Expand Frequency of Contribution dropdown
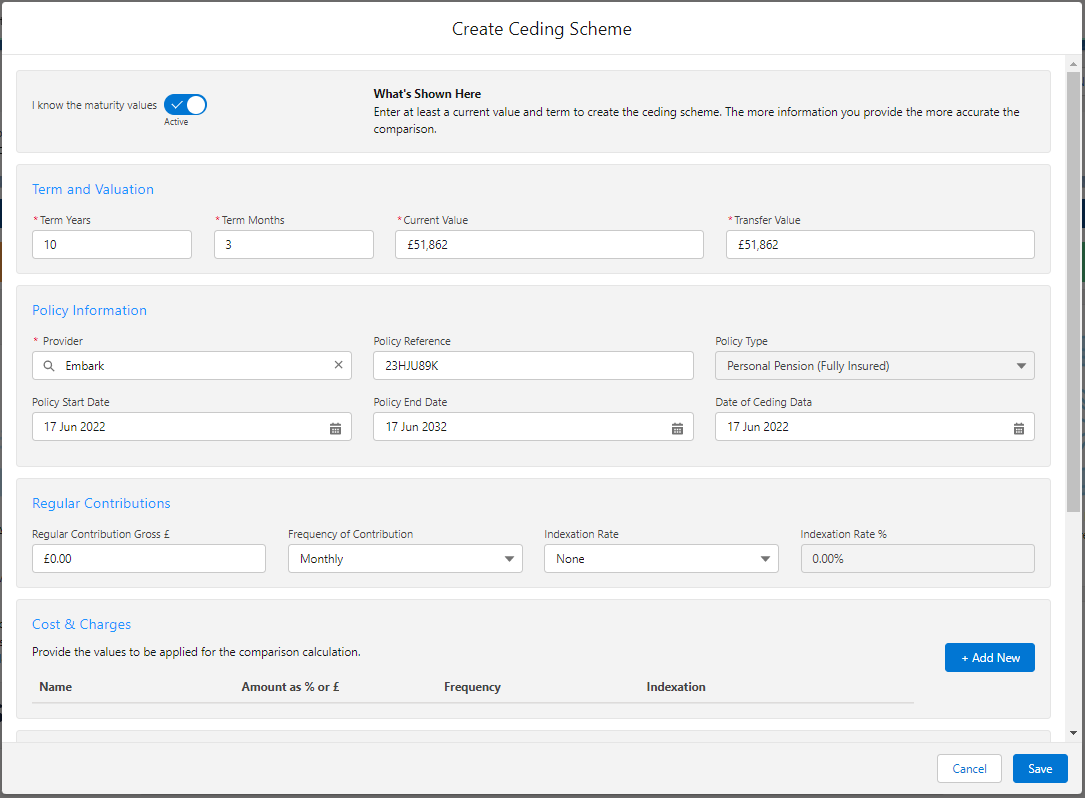The image size is (1085, 798). point(404,559)
